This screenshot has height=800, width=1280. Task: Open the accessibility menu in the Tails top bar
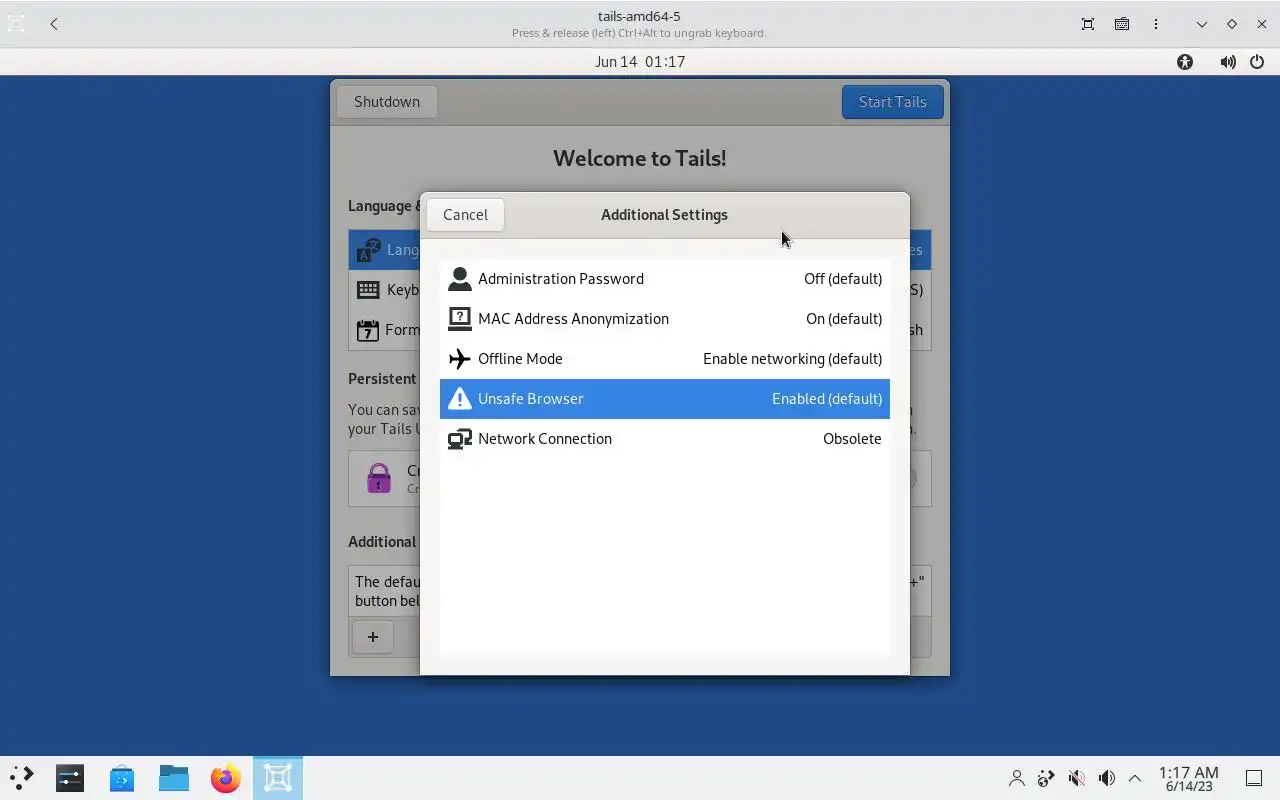pos(1185,62)
